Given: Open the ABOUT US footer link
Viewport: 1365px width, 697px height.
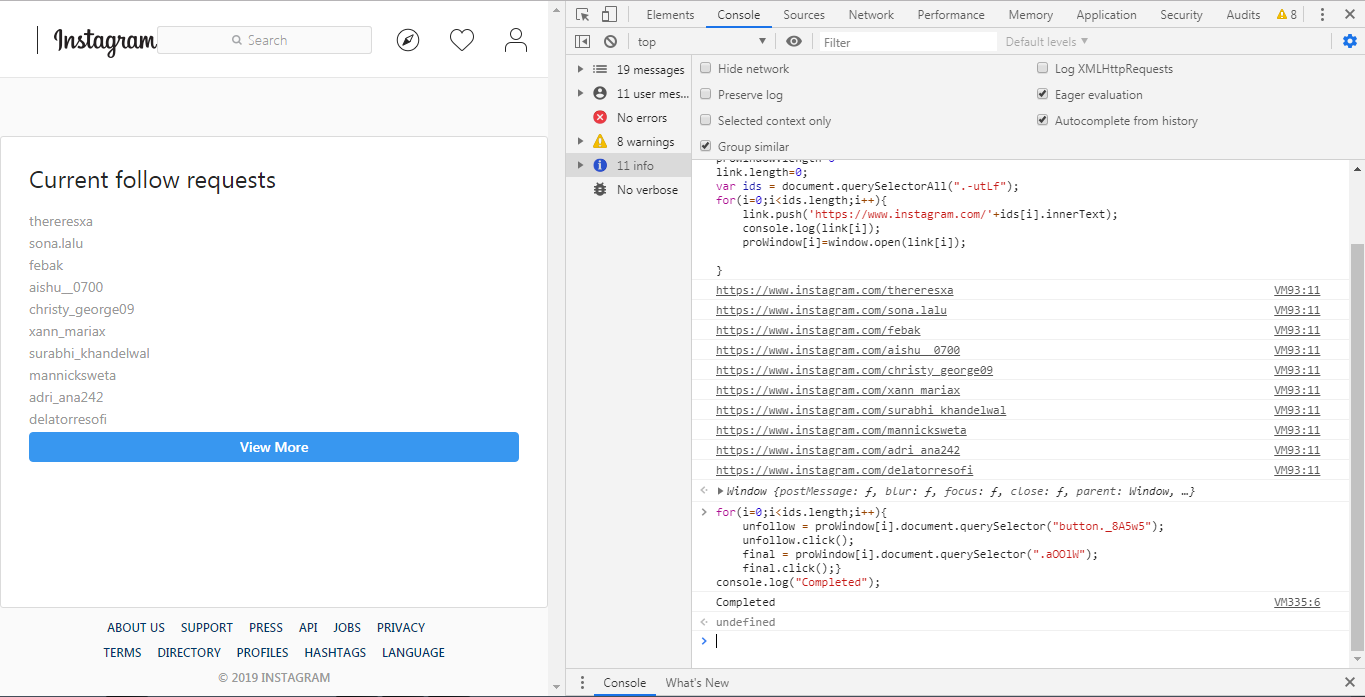Looking at the screenshot, I should 136,628.
